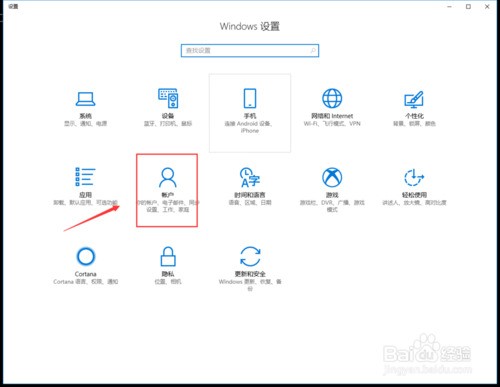
Task: Click the Windows 设置 heading text
Action: 250,26
